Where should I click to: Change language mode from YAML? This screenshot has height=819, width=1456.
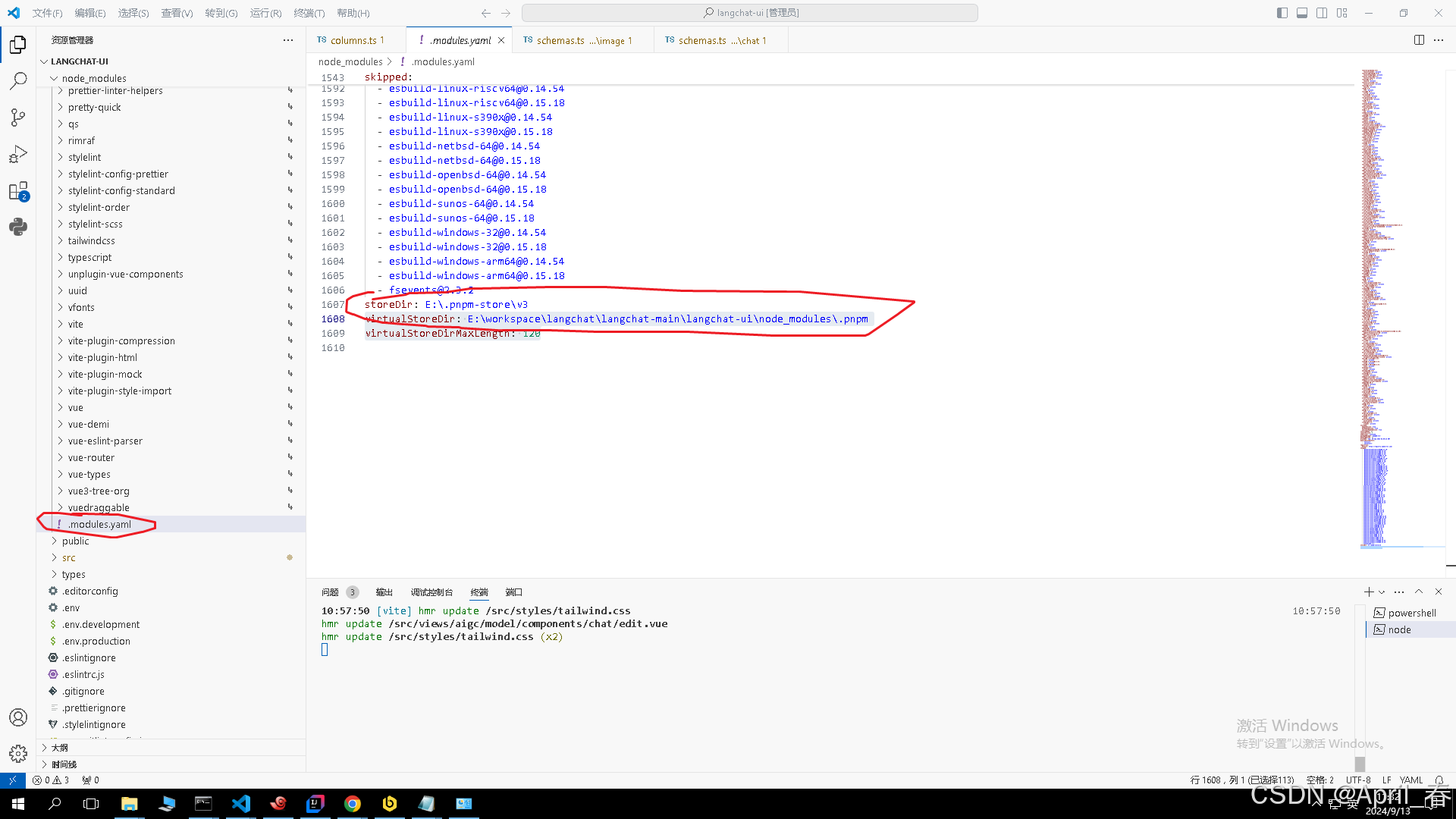tap(1411, 780)
